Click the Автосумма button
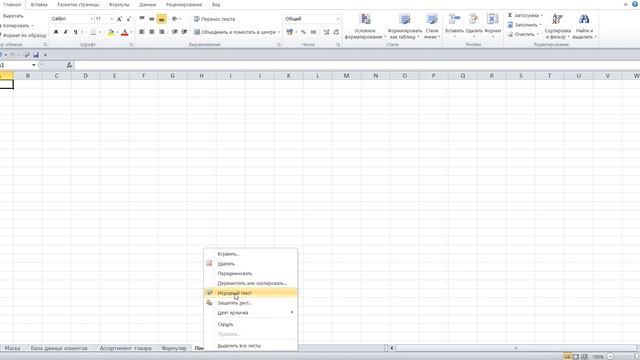Viewport: 640px width, 360px height. [x=523, y=15]
